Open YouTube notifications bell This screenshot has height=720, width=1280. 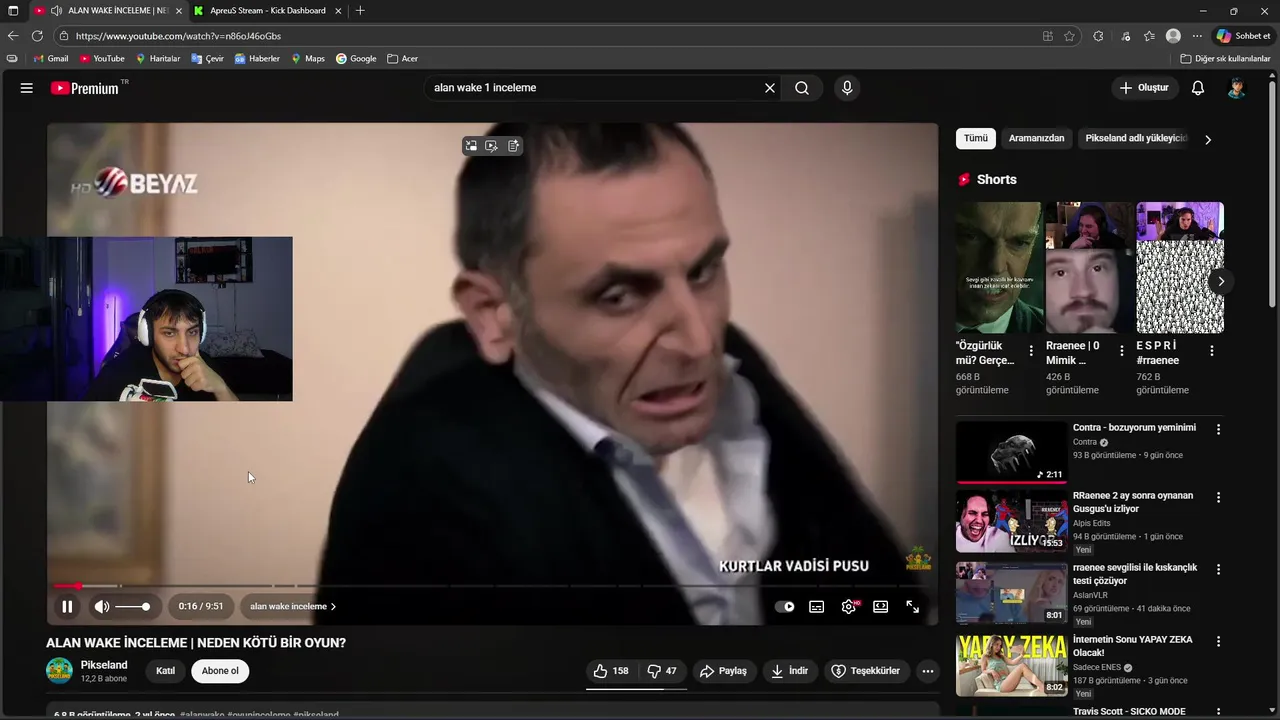point(1198,88)
